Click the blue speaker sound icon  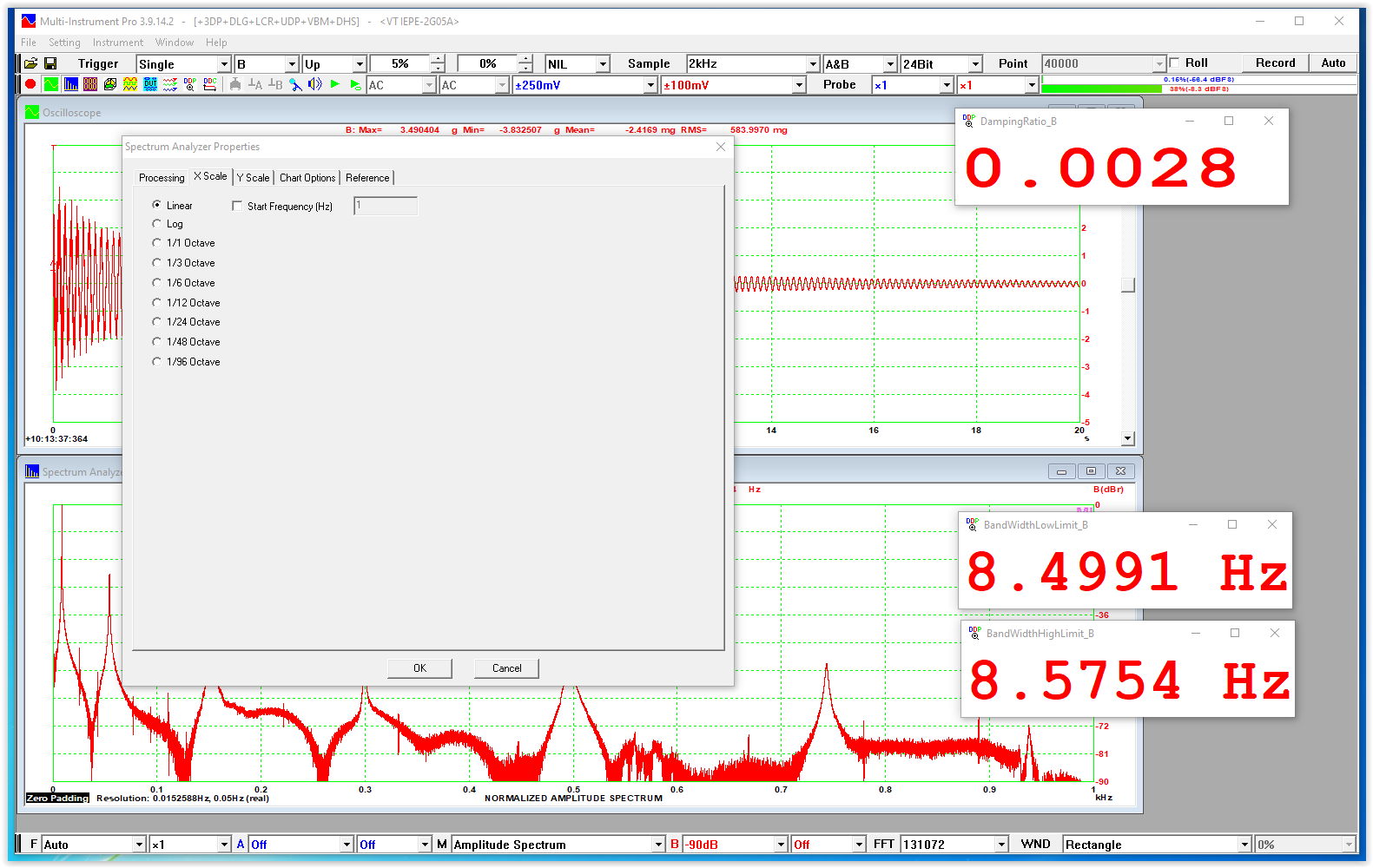pyautogui.click(x=314, y=84)
